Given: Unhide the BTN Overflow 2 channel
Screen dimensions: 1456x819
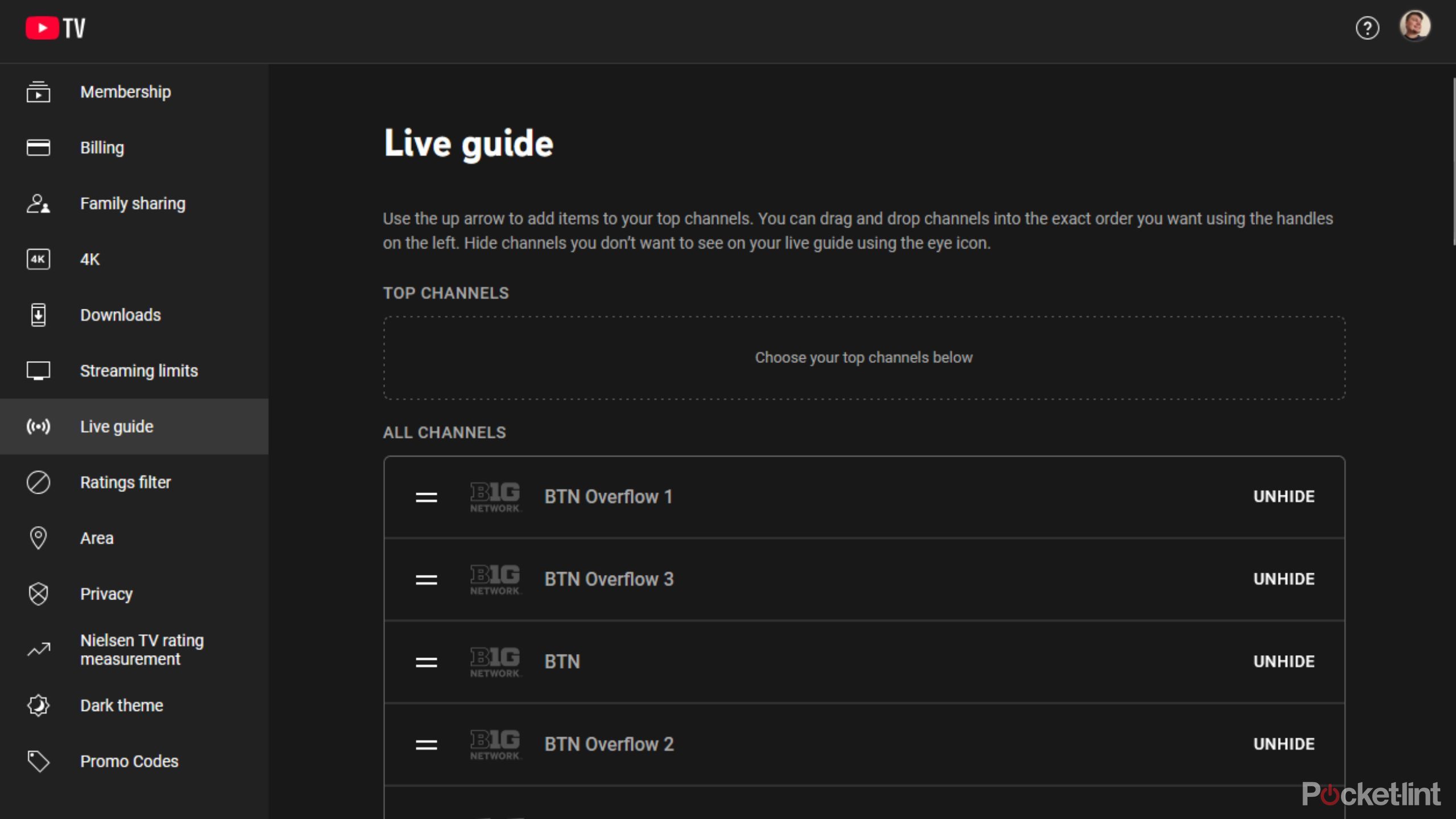Looking at the screenshot, I should pyautogui.click(x=1284, y=744).
